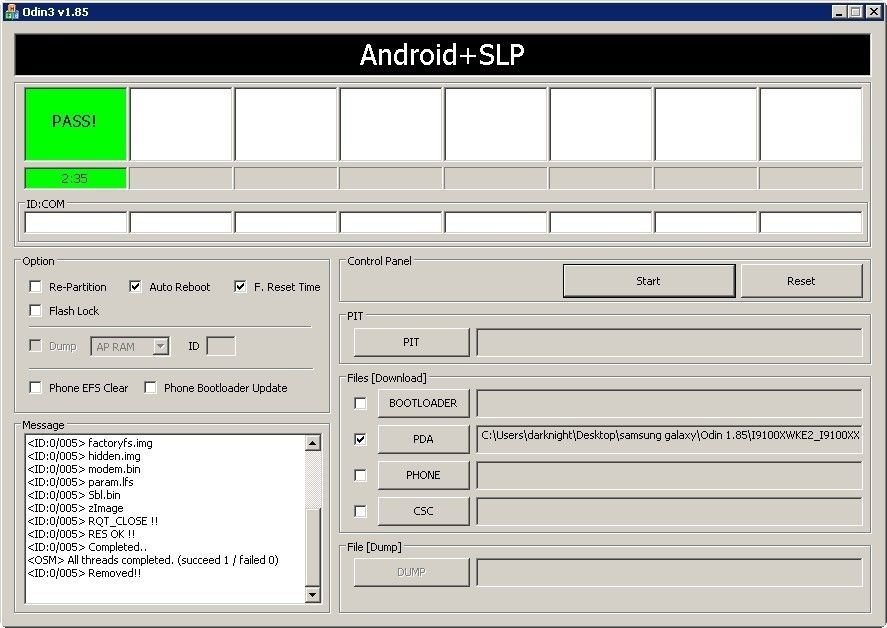The image size is (887, 628).
Task: Click the File Dump path field
Action: click(x=669, y=572)
